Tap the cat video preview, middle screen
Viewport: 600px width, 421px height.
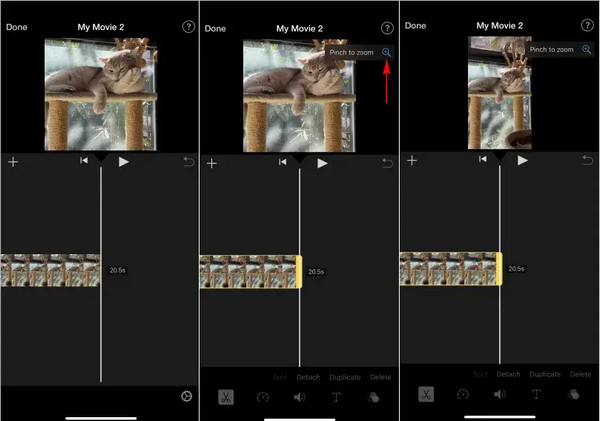(299, 96)
